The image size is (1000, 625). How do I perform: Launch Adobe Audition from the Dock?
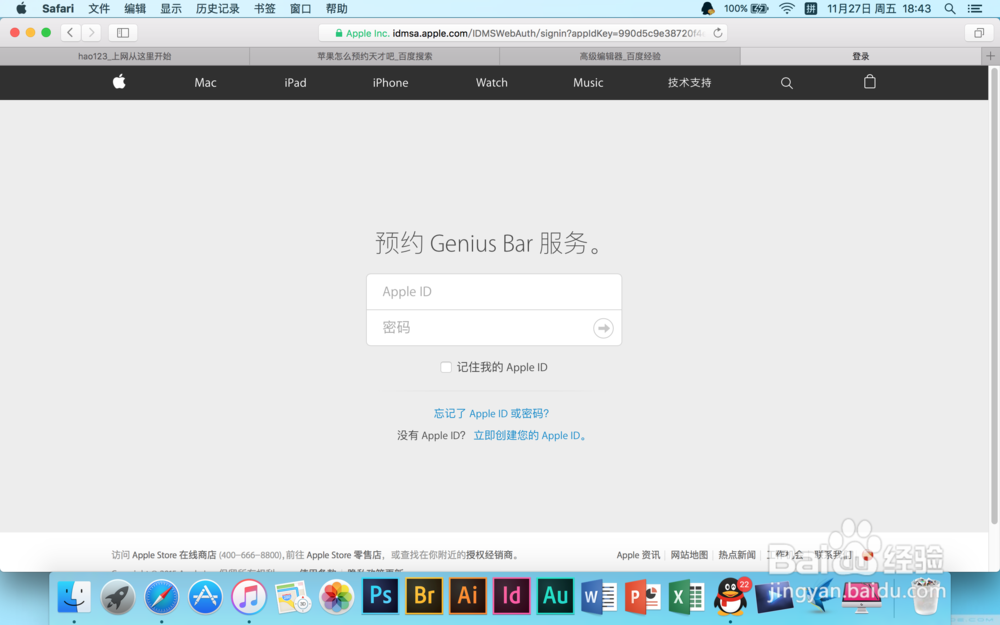pyautogui.click(x=555, y=596)
